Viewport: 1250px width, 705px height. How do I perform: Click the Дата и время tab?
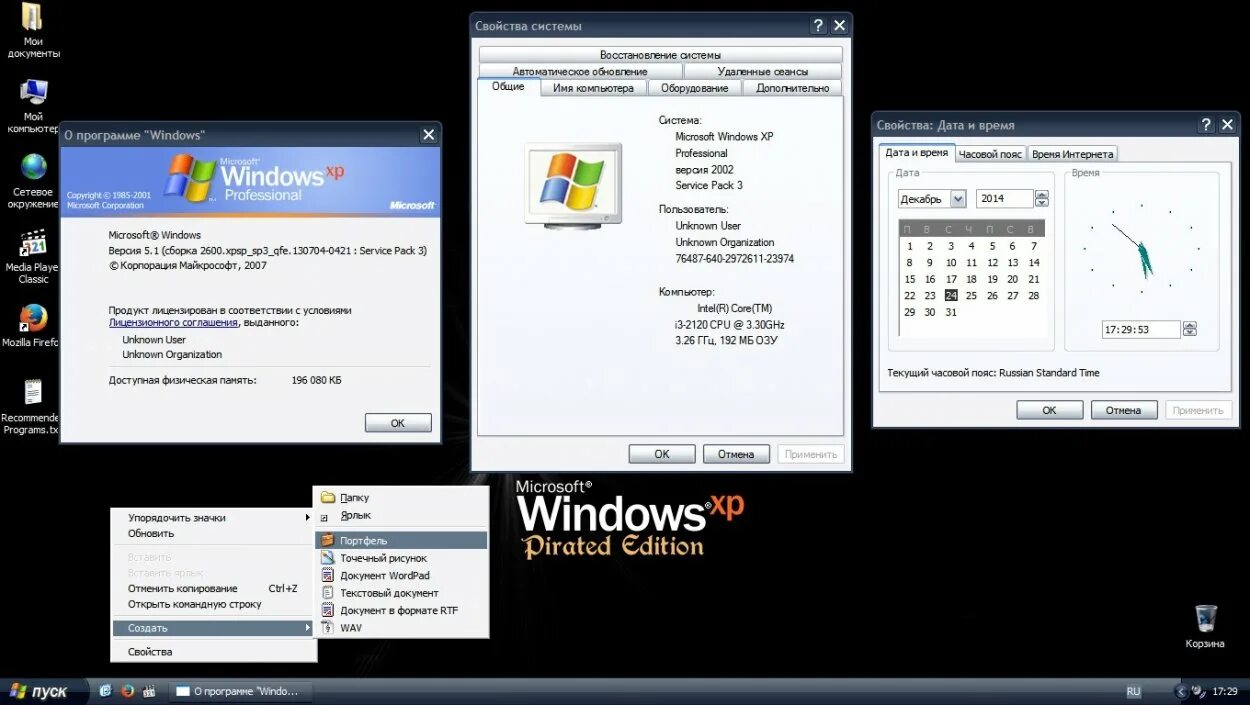917,153
